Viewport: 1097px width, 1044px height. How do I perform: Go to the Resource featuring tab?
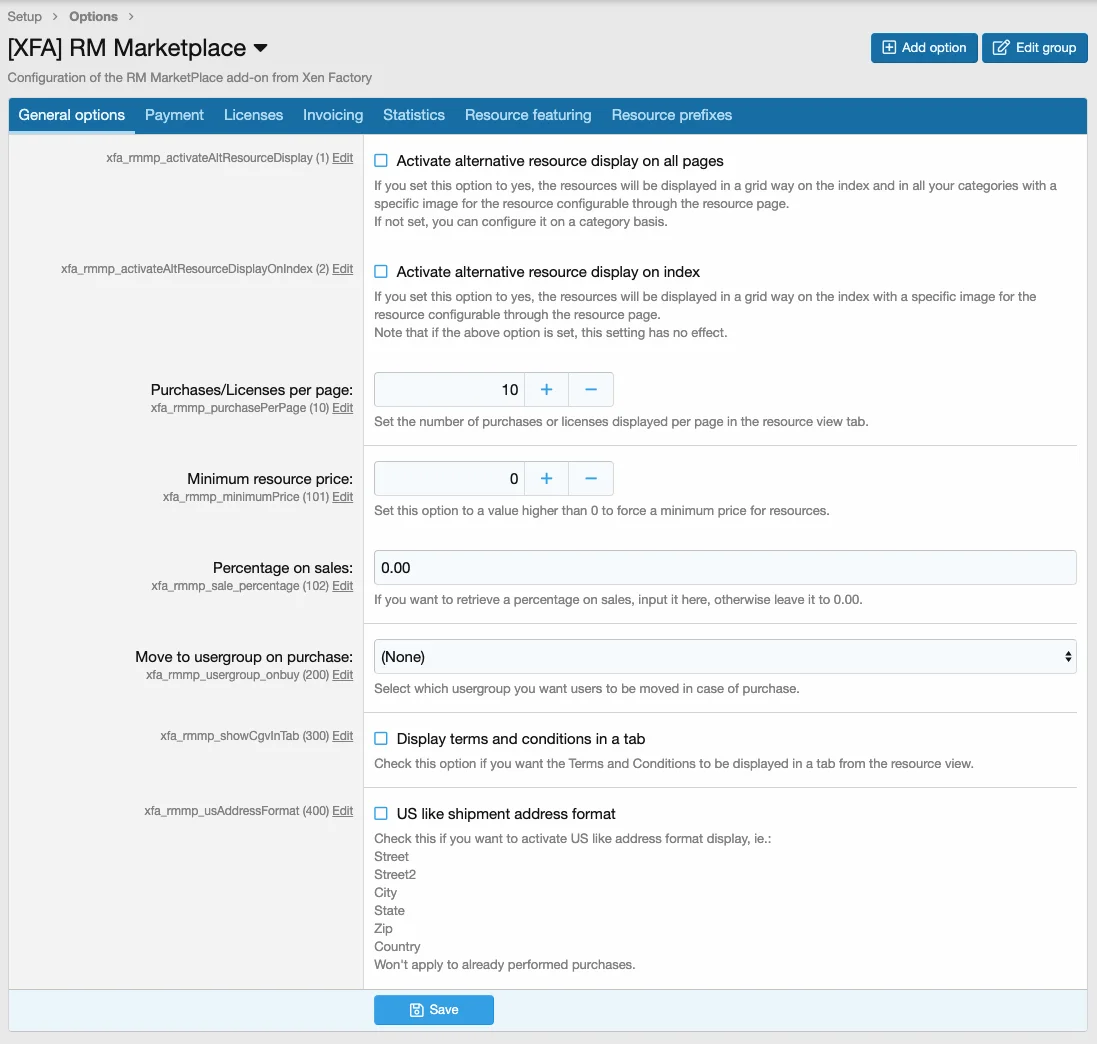(528, 115)
